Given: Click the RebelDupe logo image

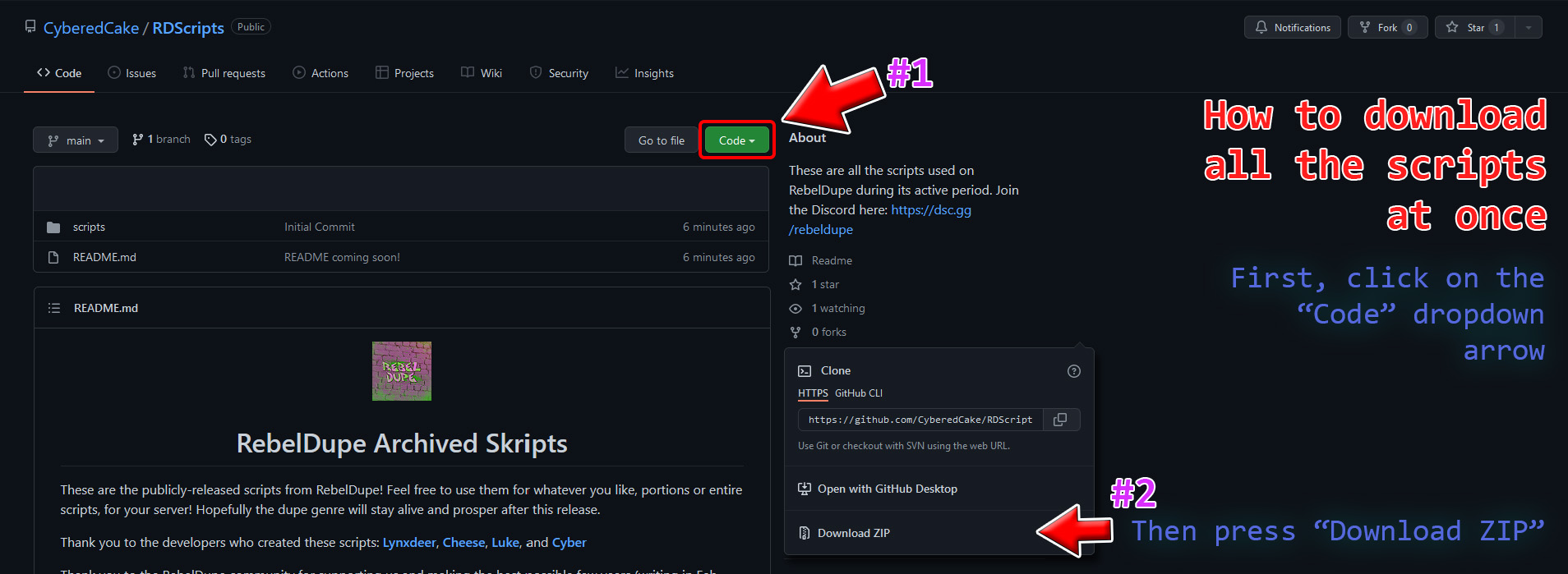Looking at the screenshot, I should (402, 371).
